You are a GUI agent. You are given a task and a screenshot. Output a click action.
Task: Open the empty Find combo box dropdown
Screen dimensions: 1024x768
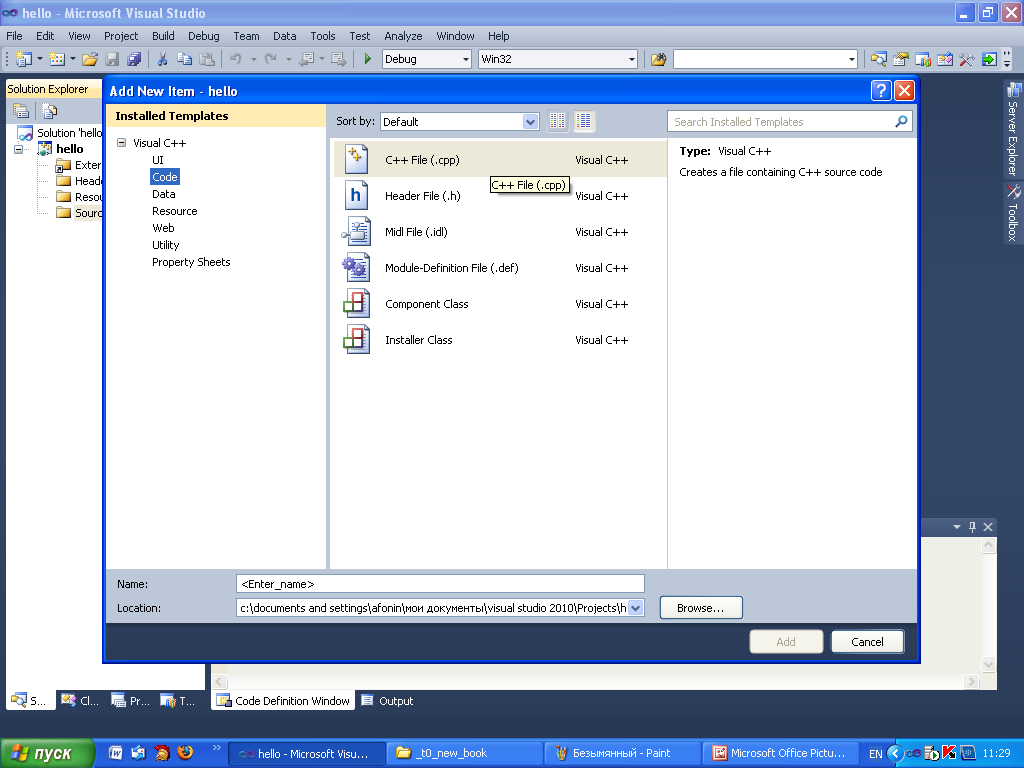pyautogui.click(x=852, y=59)
